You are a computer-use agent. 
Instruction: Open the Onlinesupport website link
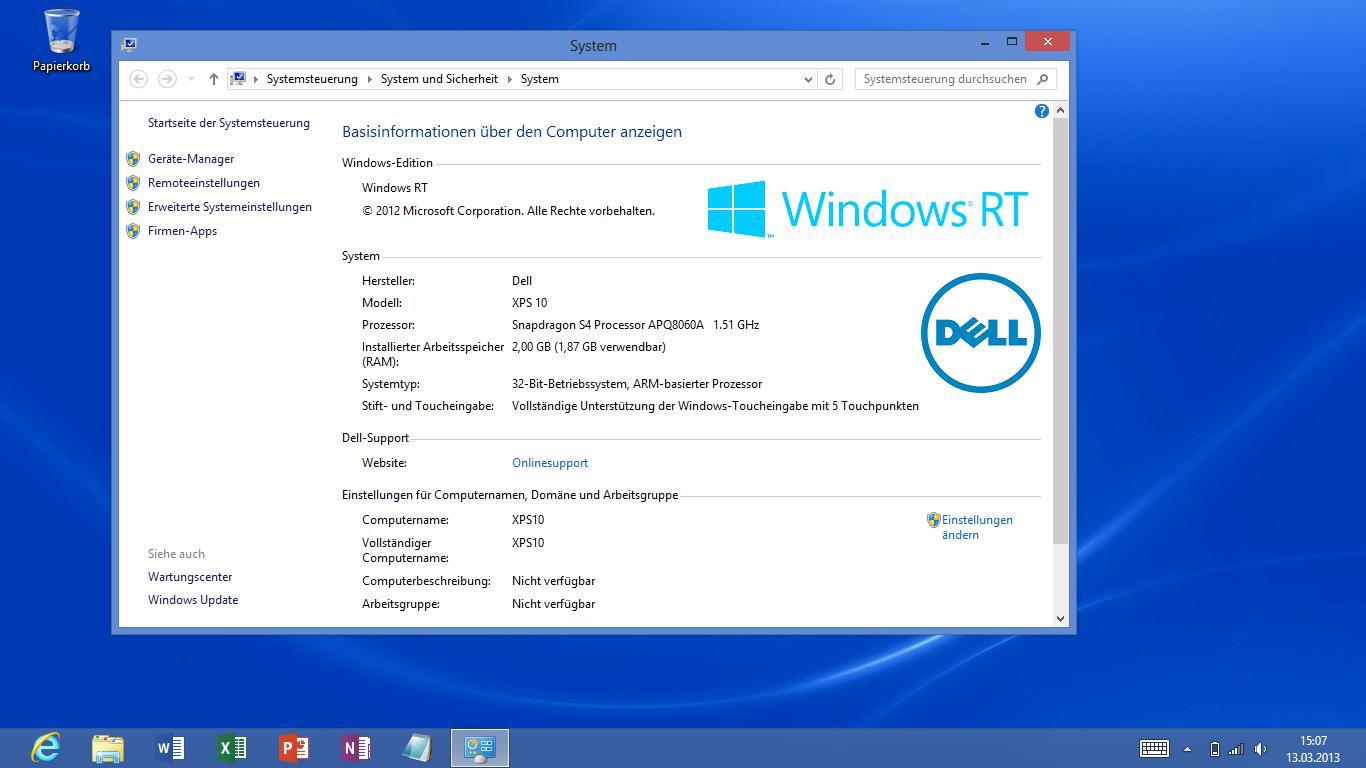(x=550, y=463)
